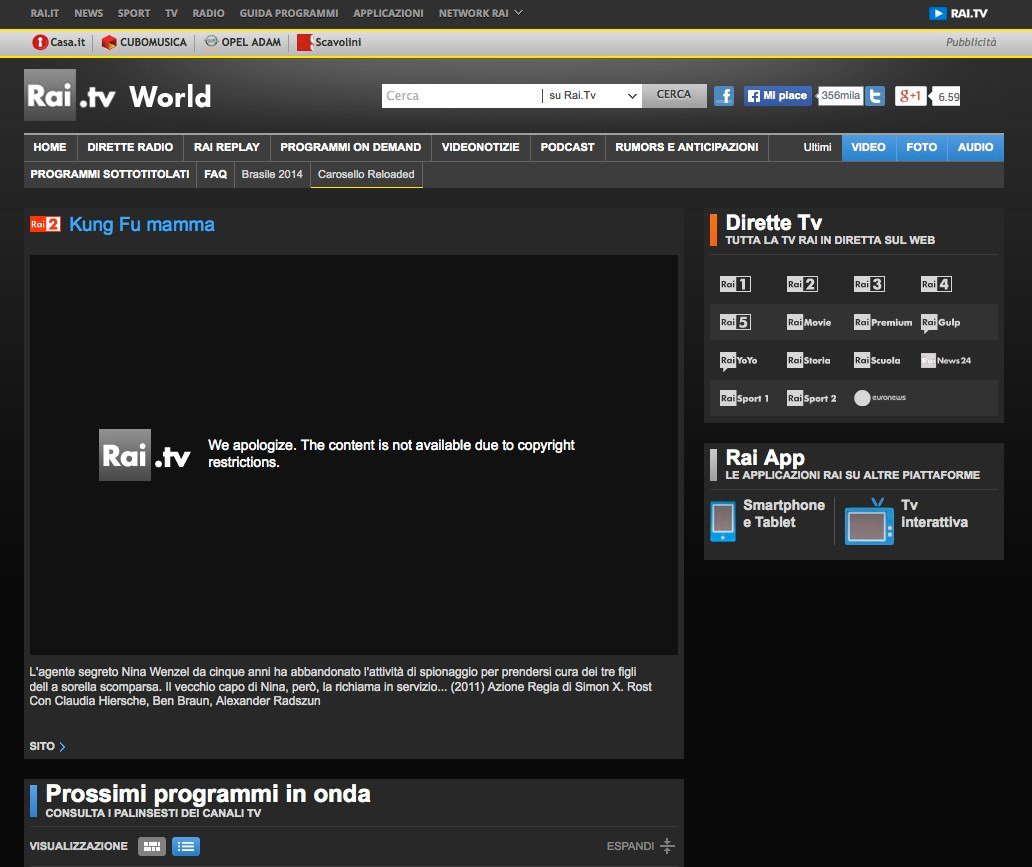
Task: Click the SPORT link in top bar
Action: click(x=134, y=13)
